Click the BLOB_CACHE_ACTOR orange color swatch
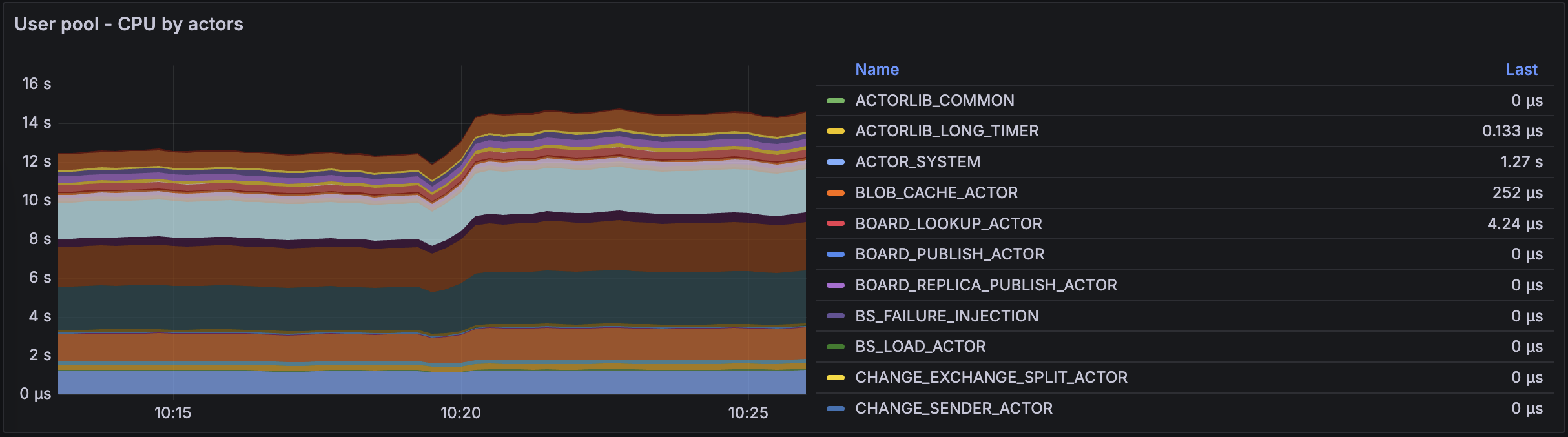Screen dimensions: 1568x437 (x=835, y=193)
